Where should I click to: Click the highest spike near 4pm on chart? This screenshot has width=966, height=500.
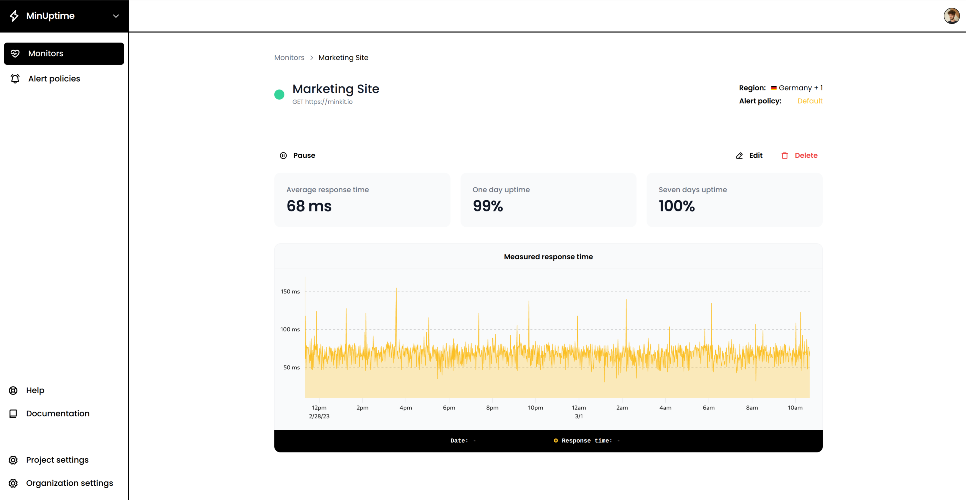click(x=397, y=291)
